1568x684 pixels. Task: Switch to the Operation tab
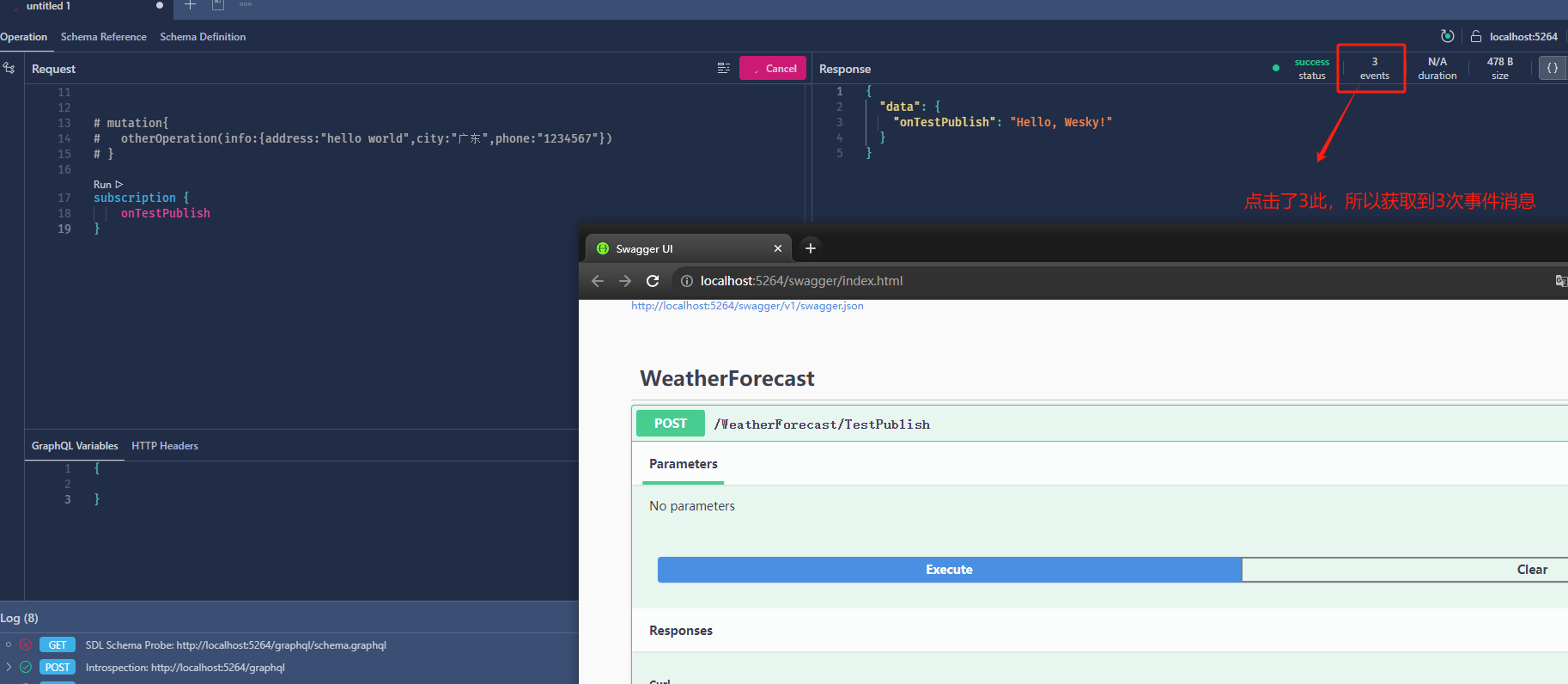(23, 37)
